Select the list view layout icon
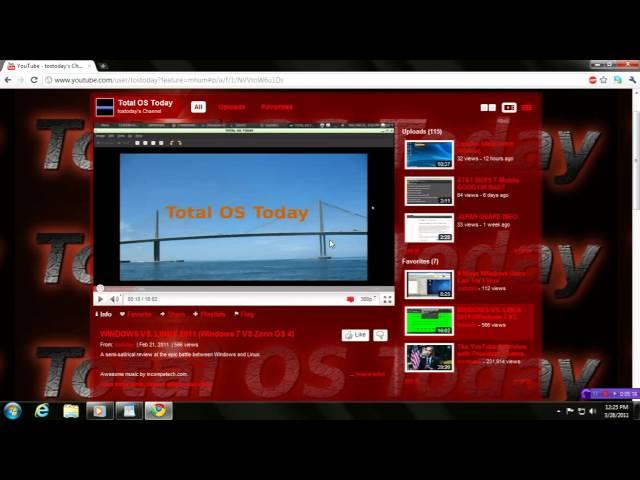 [527, 107]
